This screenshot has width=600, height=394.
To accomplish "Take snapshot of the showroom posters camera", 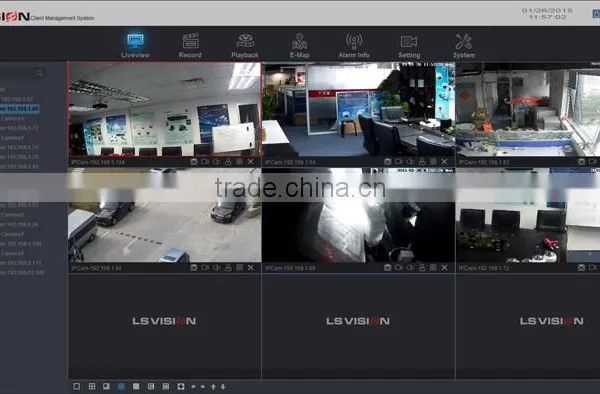I will tap(194, 162).
